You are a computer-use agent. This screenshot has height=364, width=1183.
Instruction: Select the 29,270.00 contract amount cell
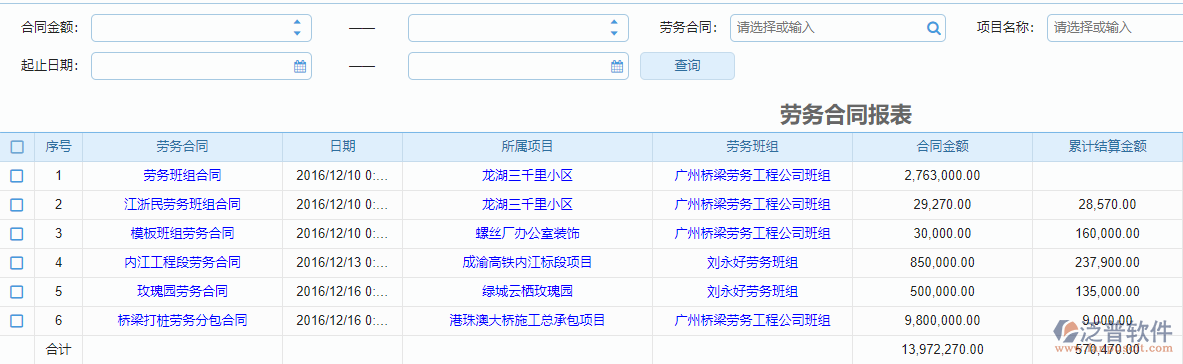click(942, 205)
